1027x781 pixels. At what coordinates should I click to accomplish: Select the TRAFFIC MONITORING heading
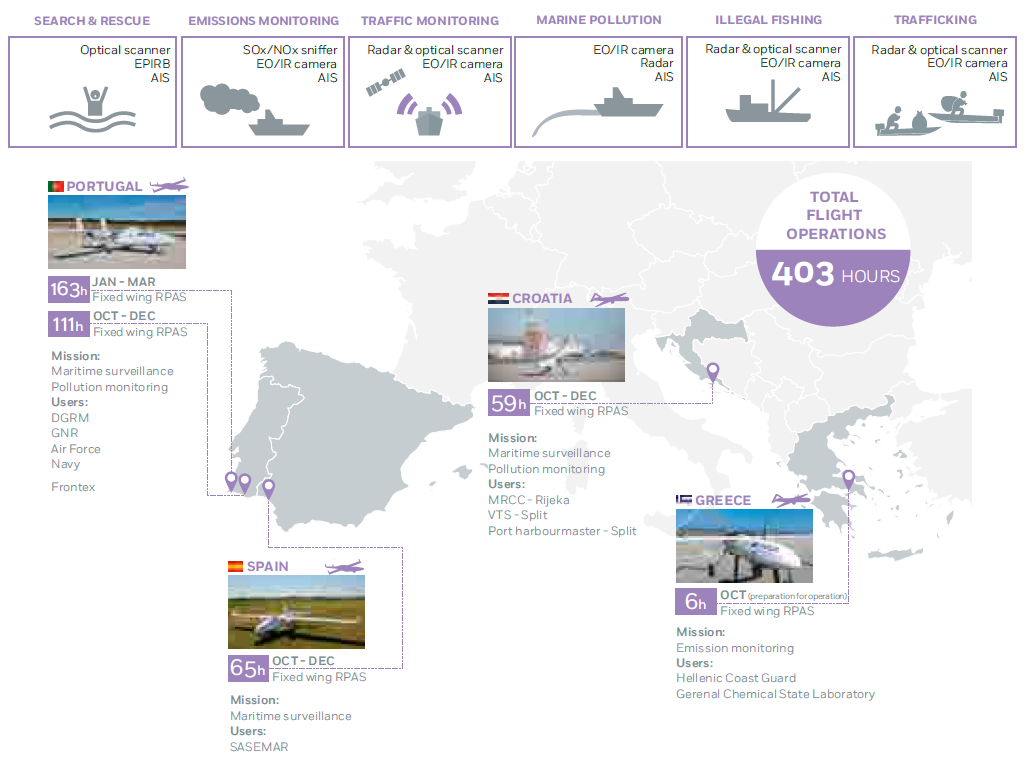point(430,21)
